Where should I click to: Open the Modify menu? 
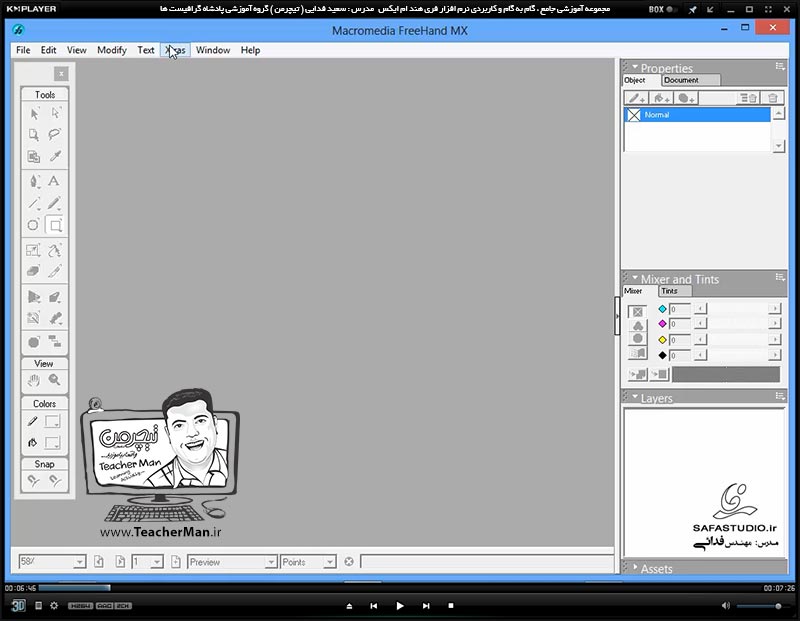[x=112, y=50]
